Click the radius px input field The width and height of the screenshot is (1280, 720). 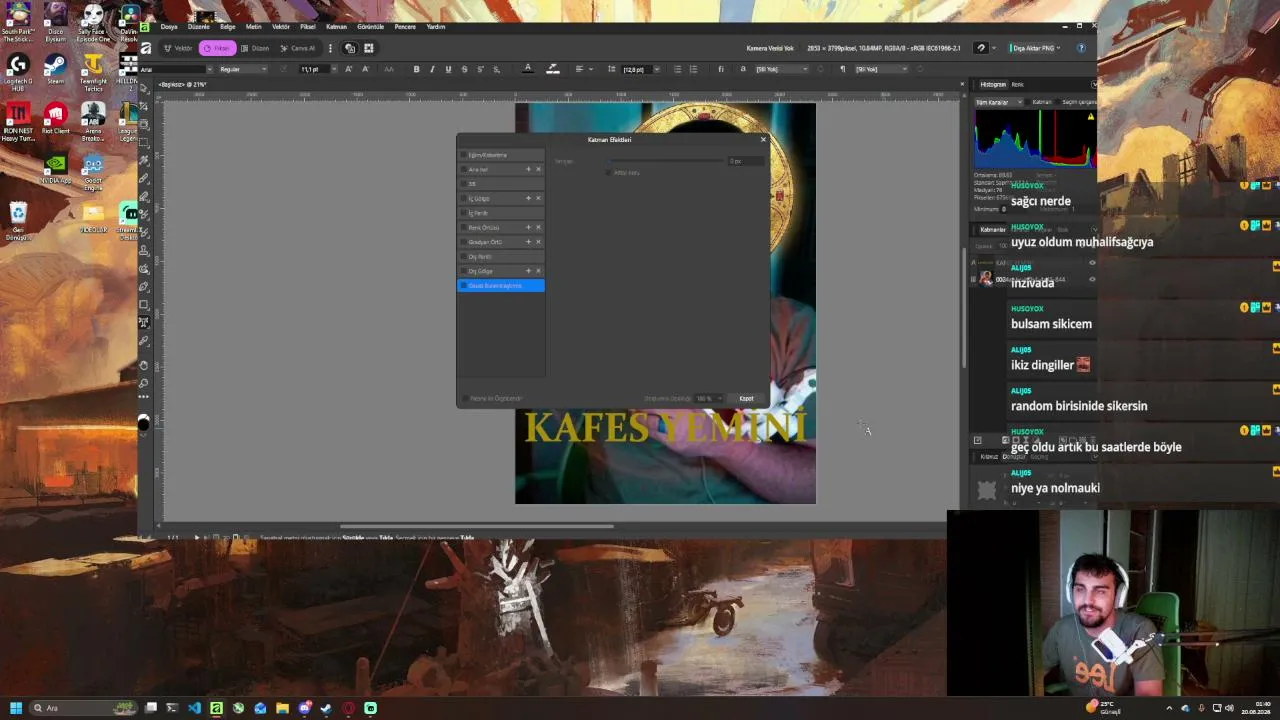point(745,161)
